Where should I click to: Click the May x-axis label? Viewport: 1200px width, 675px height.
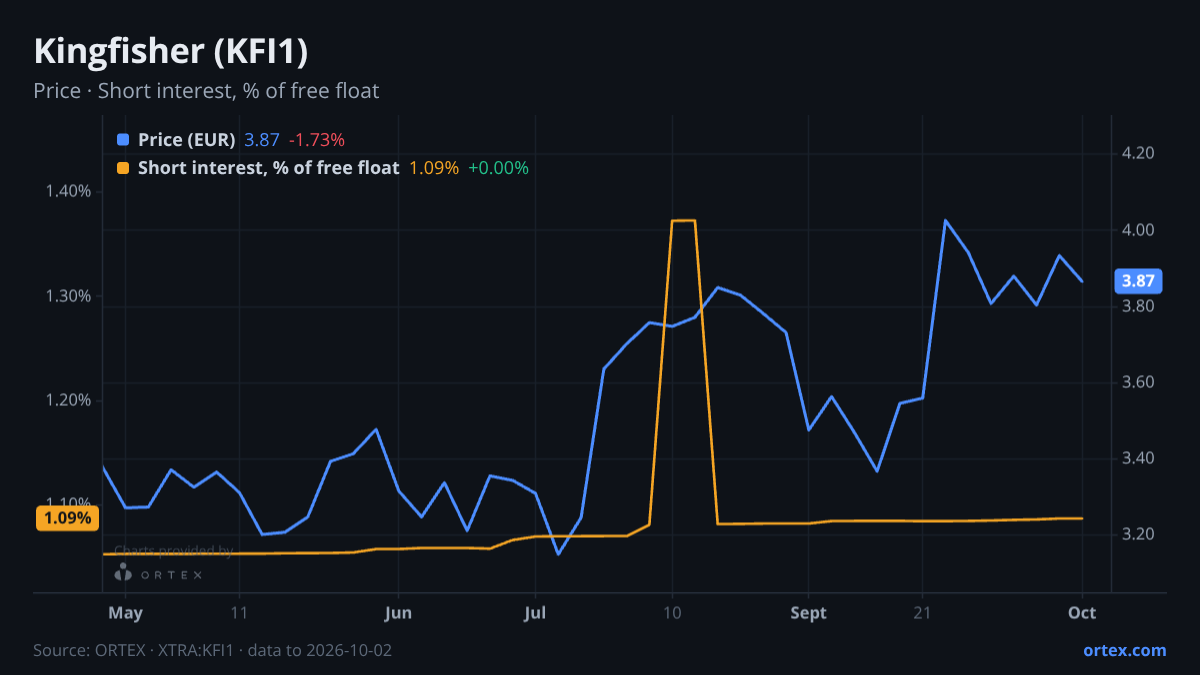click(x=125, y=613)
